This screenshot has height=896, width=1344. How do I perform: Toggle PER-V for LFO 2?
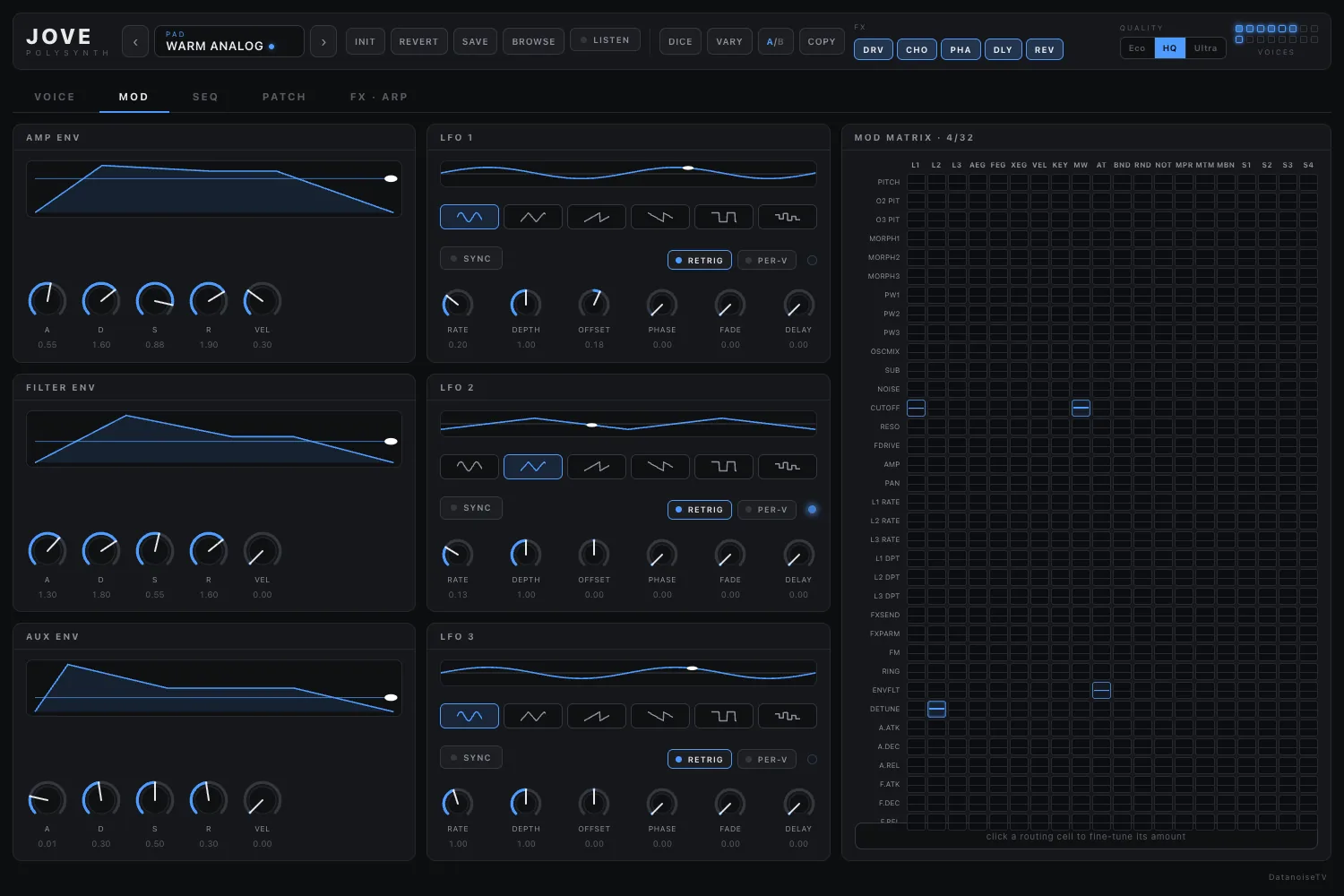(767, 509)
